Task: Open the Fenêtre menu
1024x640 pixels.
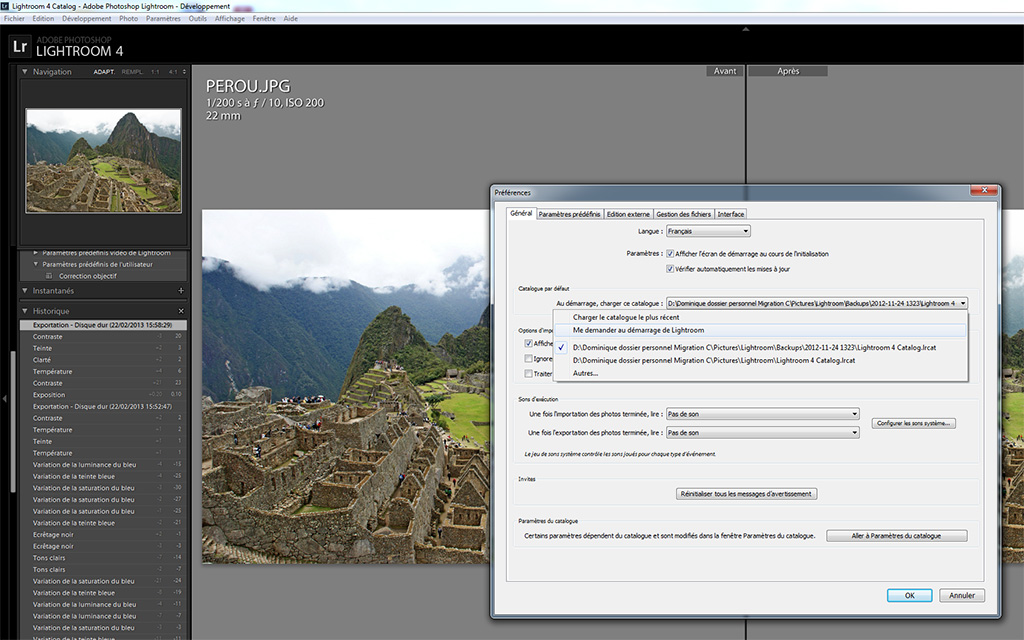Action: [x=264, y=19]
